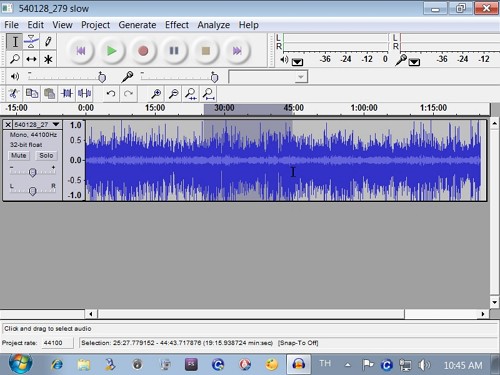Click the track pan slider knob
The height and width of the screenshot is (375, 500).
tap(32, 191)
